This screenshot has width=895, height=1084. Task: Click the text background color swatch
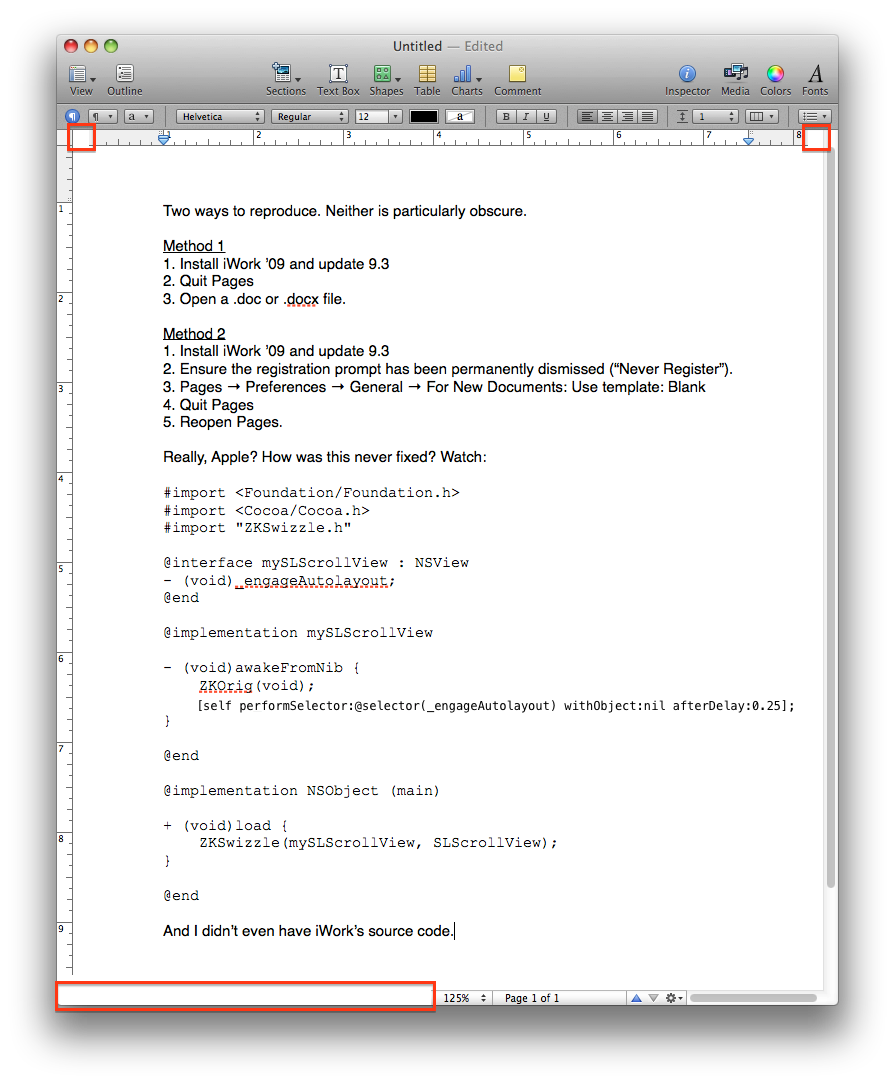(x=460, y=117)
